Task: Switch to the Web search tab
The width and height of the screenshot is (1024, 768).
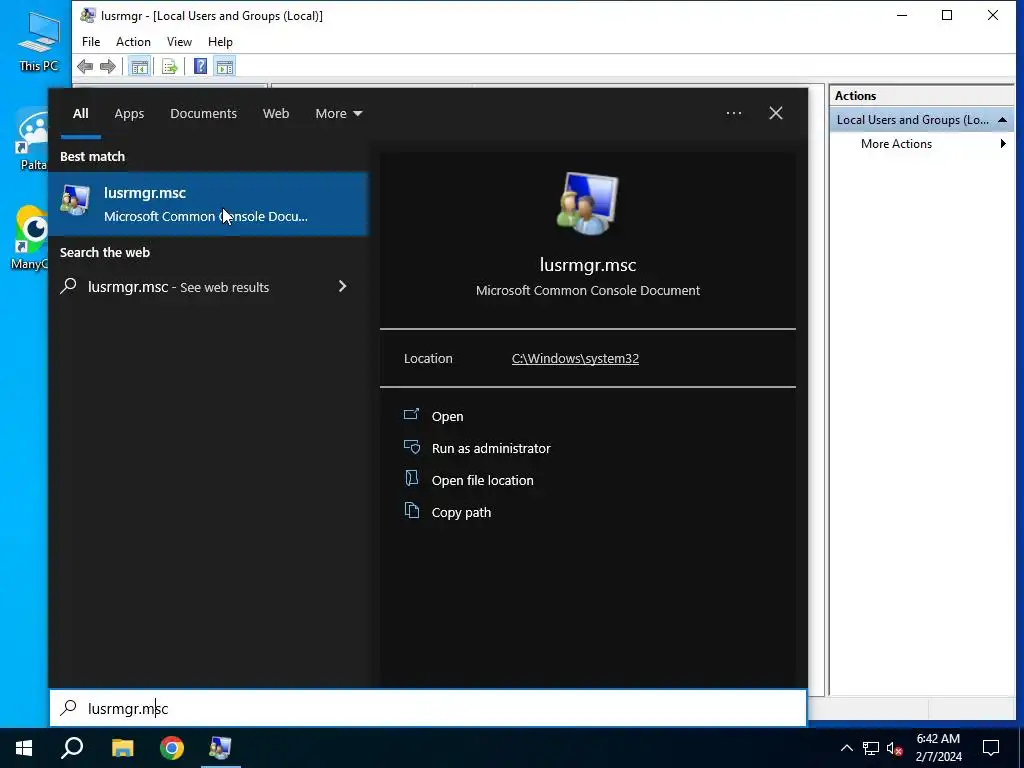Action: pyautogui.click(x=276, y=114)
